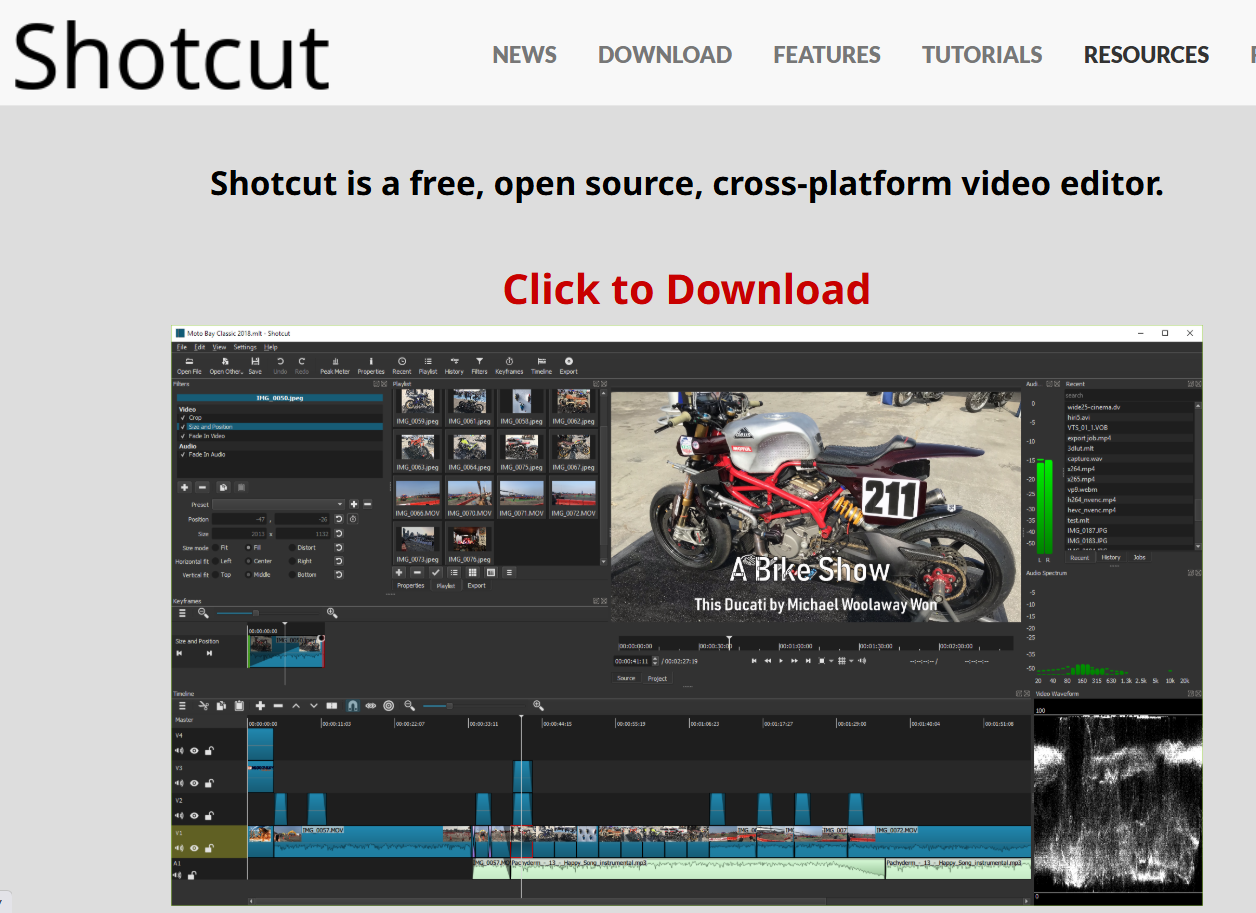Click the player scrub bar at 00:01:00:00
The width and height of the screenshot is (1256, 913).
797,646
